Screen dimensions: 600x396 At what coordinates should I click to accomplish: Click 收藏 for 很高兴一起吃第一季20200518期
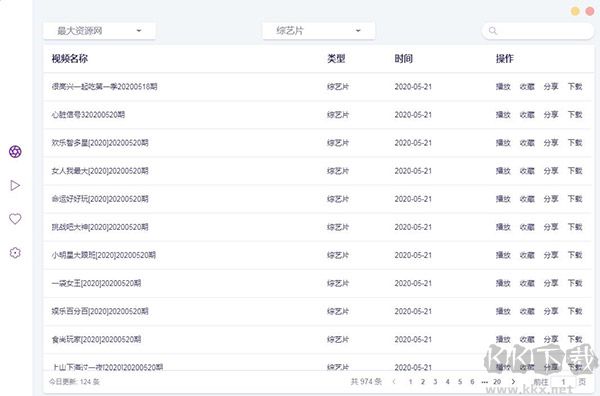pos(527,87)
